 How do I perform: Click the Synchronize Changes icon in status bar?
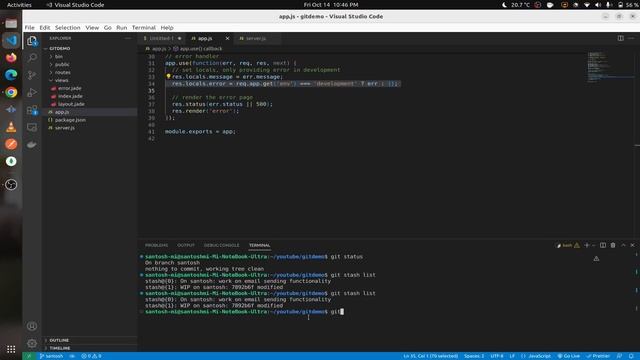(x=72, y=356)
